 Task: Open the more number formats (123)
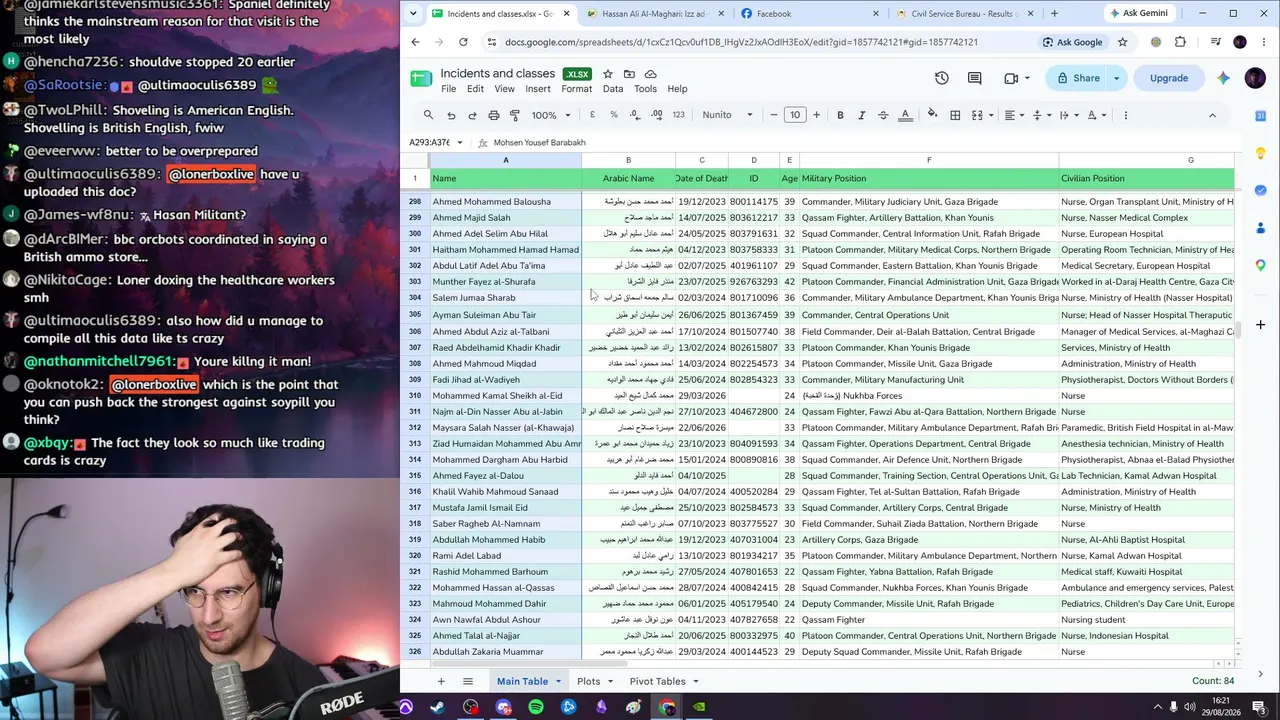tap(678, 115)
